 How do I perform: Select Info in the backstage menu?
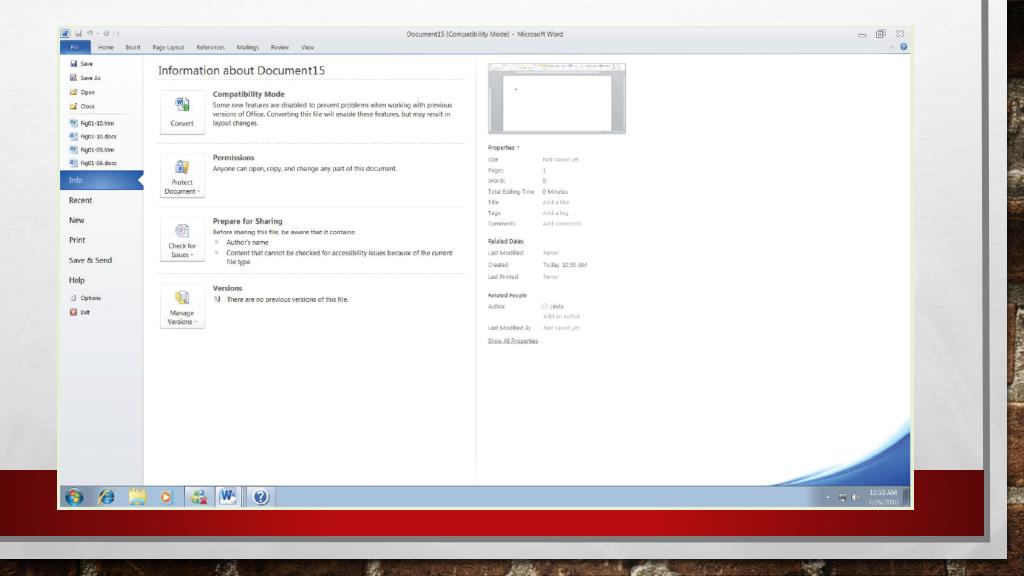(101, 180)
